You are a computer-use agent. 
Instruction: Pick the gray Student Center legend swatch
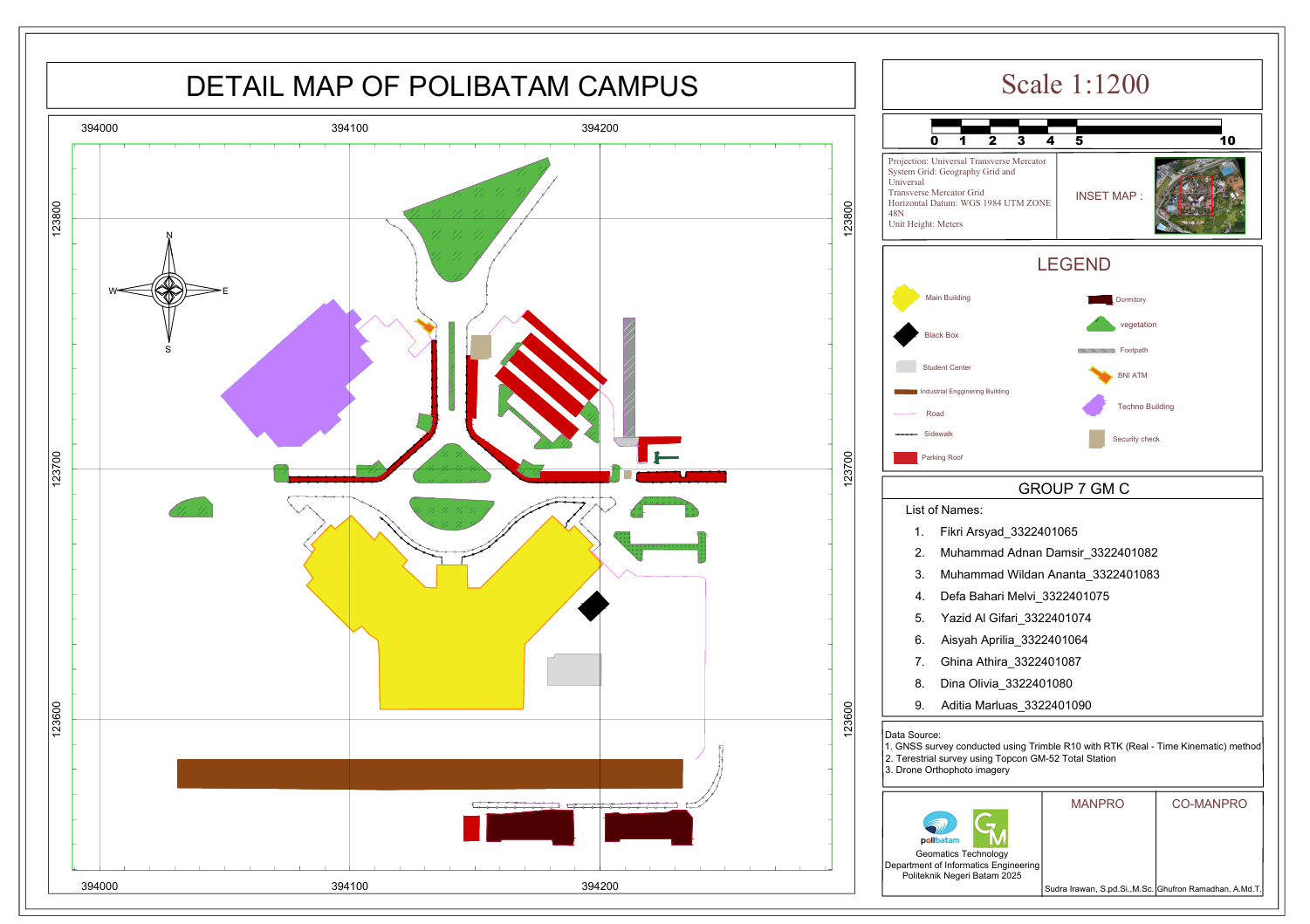pos(906,366)
